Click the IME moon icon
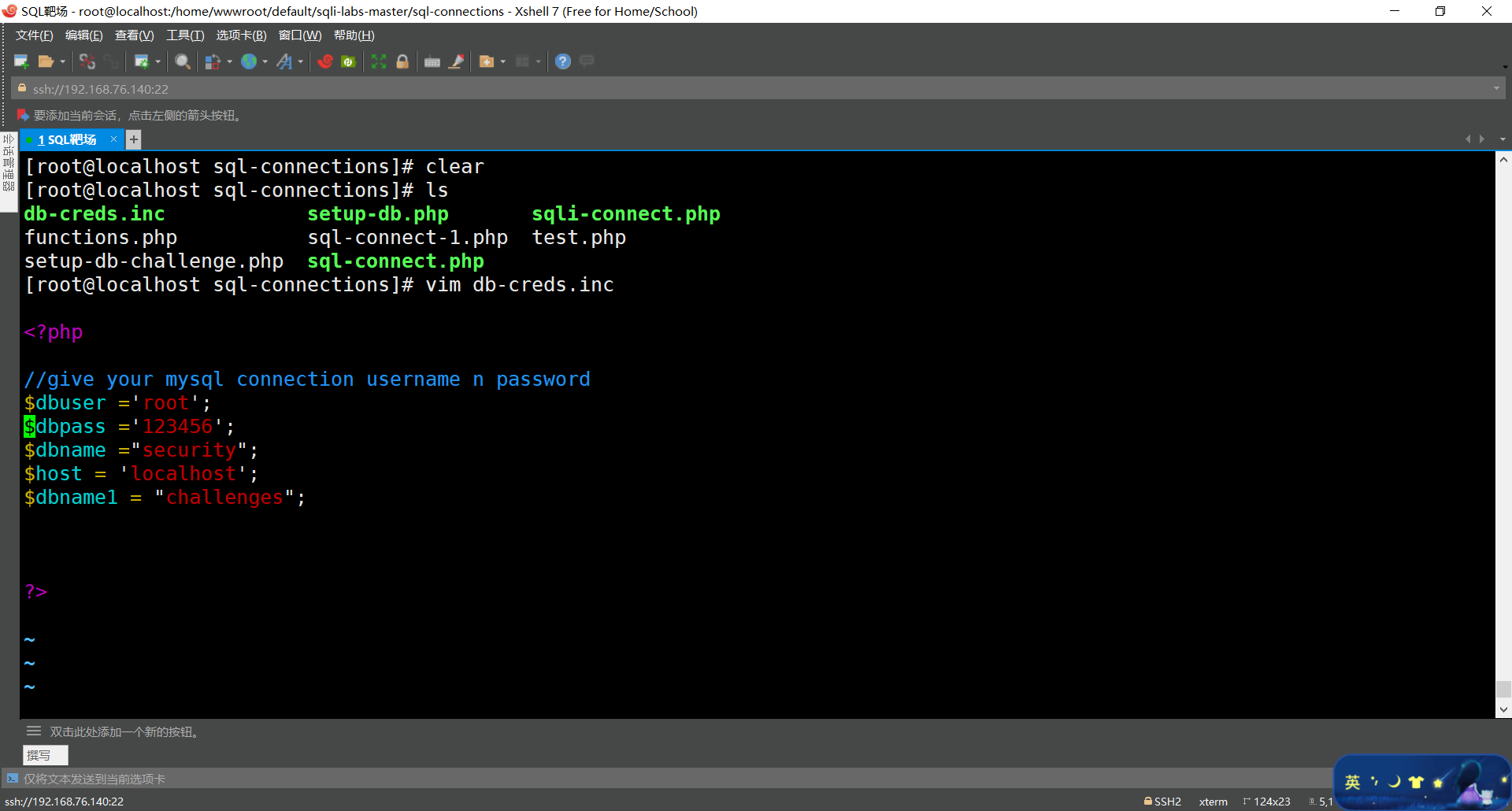 coord(1395,782)
